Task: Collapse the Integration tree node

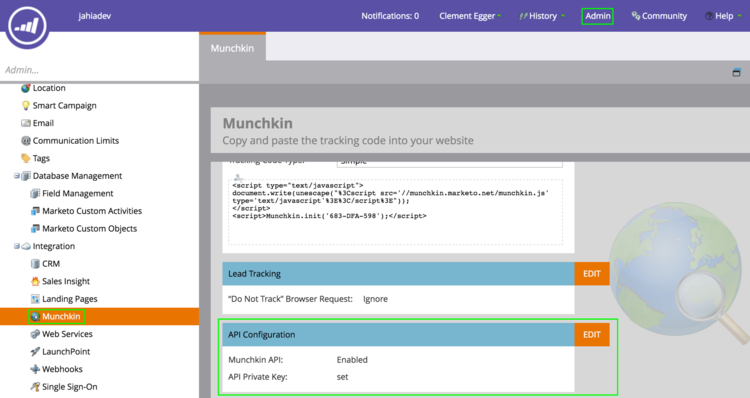Action: (17, 246)
